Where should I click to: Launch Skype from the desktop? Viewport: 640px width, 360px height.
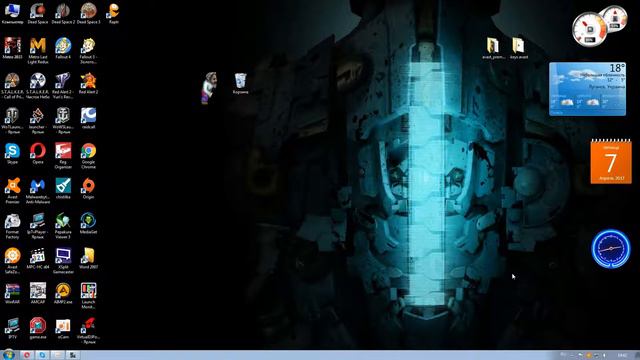pos(12,153)
